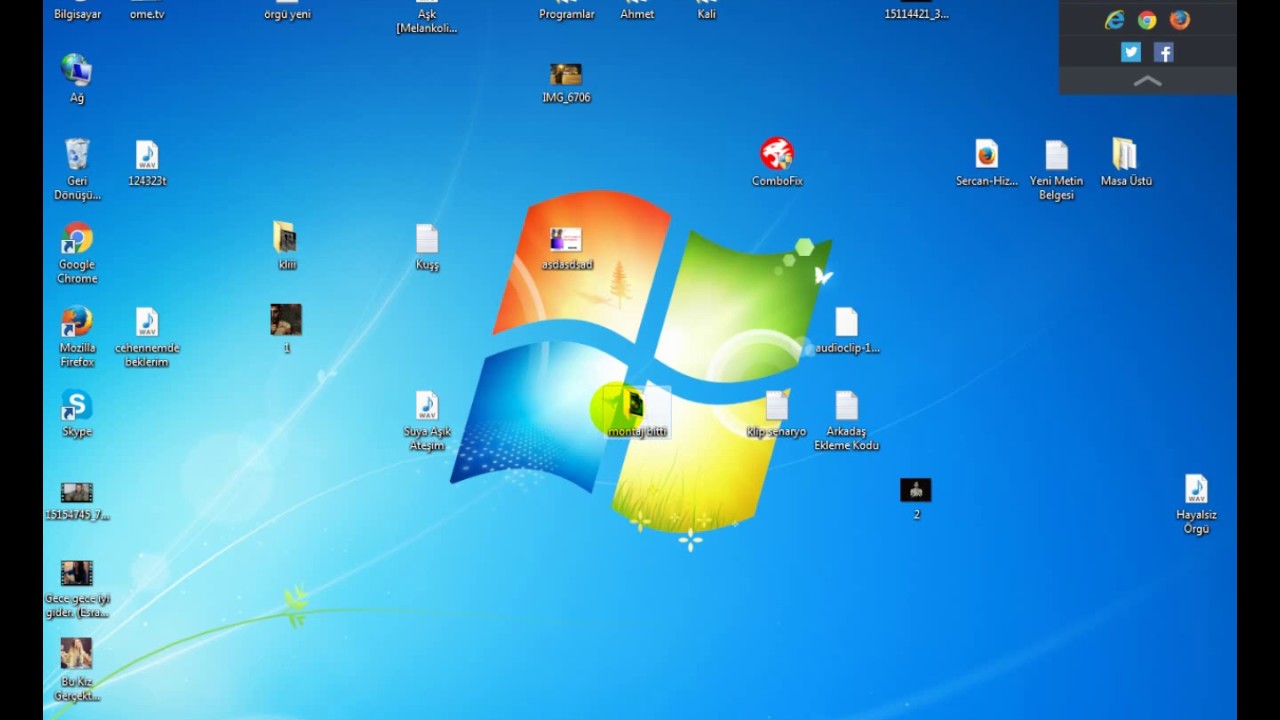Select the 124323t WAV file
Screen dimensions: 1280x720
[x=147, y=155]
